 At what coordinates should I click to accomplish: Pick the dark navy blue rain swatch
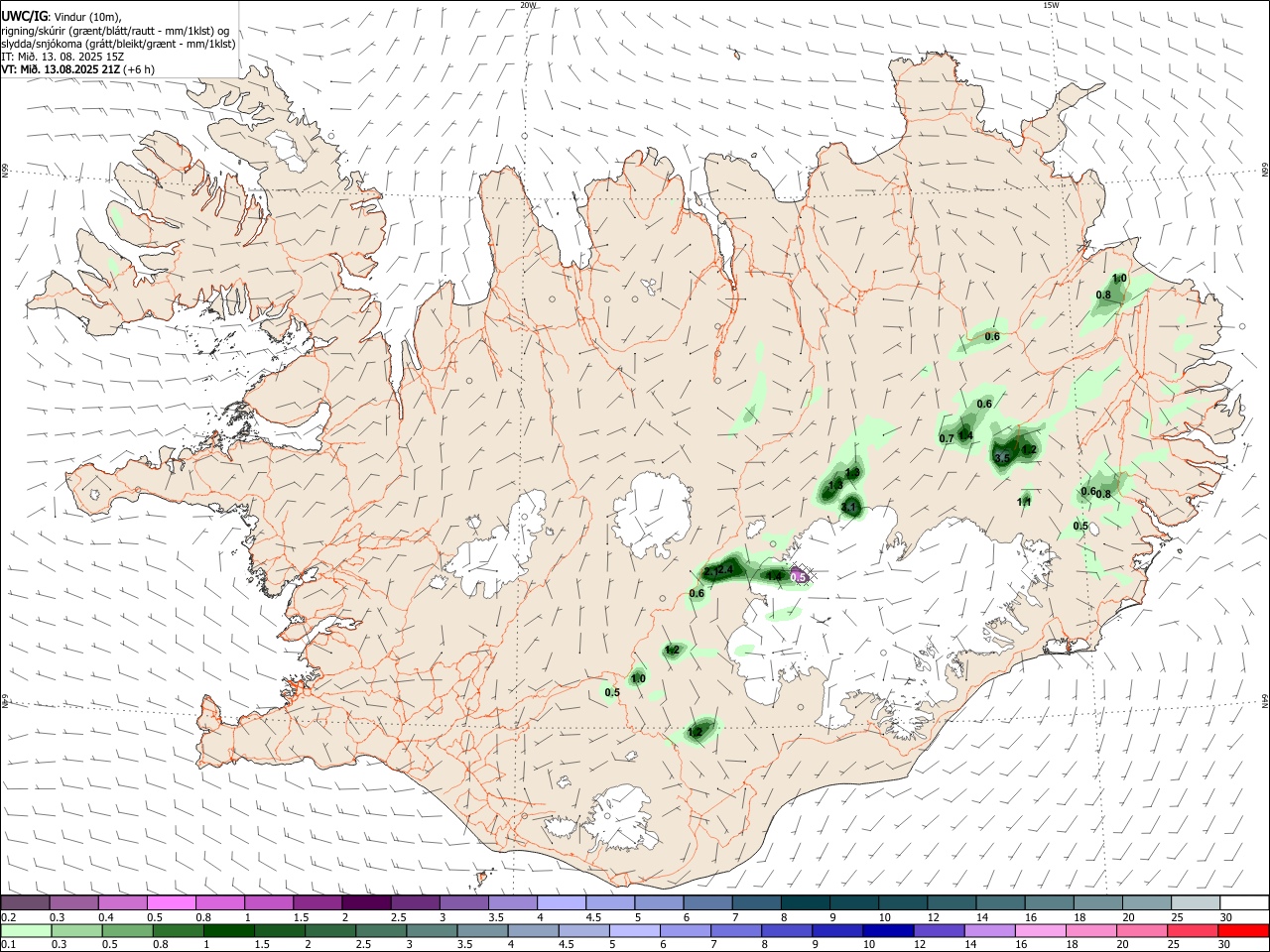pos(888,930)
